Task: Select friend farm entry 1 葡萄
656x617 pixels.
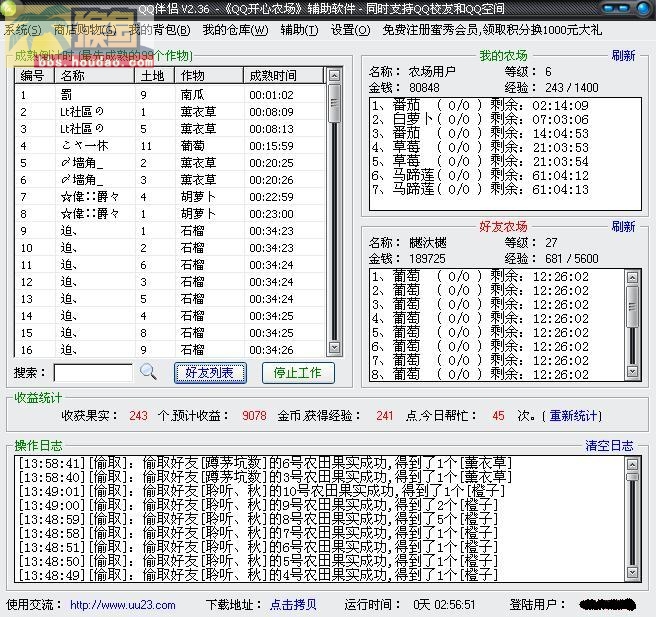Action: tap(480, 276)
